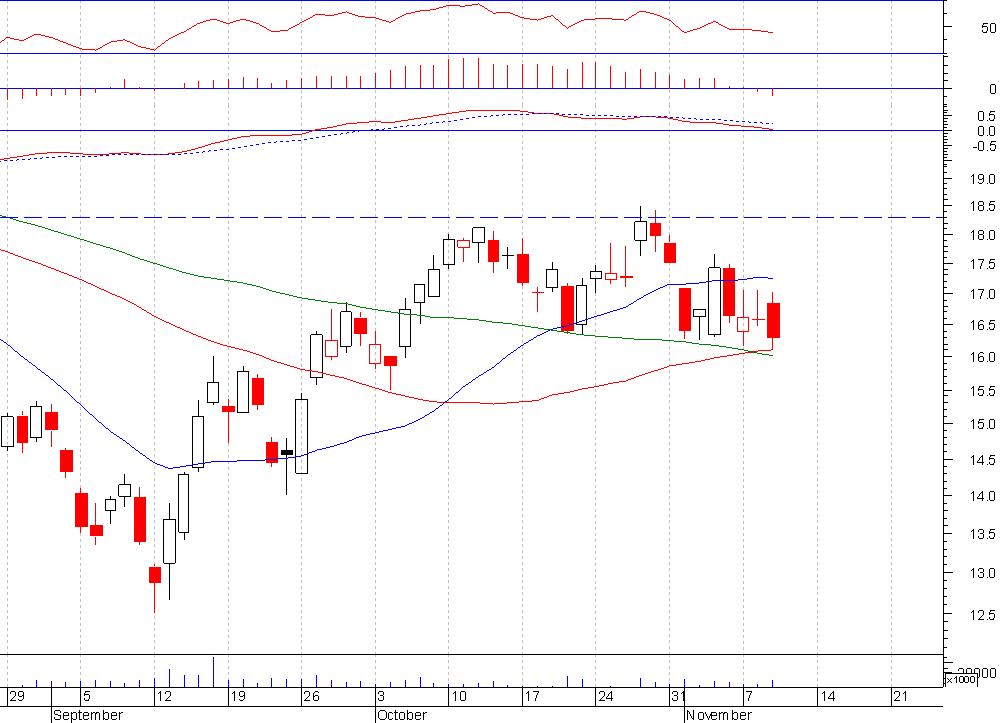Viewport: 1000px width, 723px height.
Task: Click the date label '26' on the axis
Action: [312, 696]
